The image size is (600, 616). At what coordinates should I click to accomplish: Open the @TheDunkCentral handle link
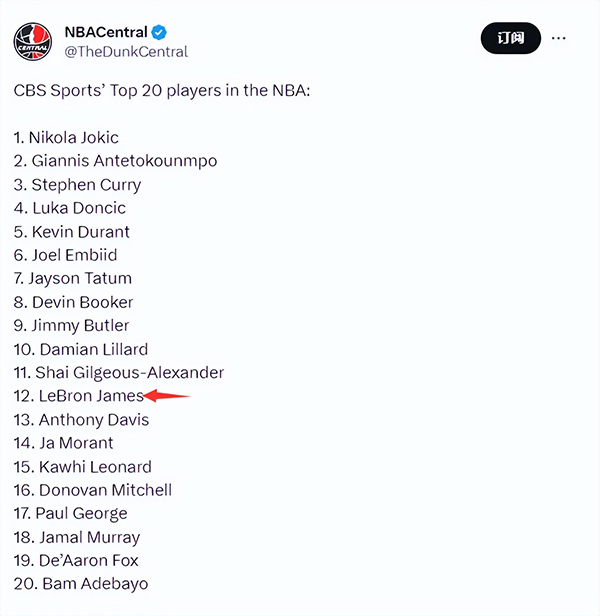126,52
